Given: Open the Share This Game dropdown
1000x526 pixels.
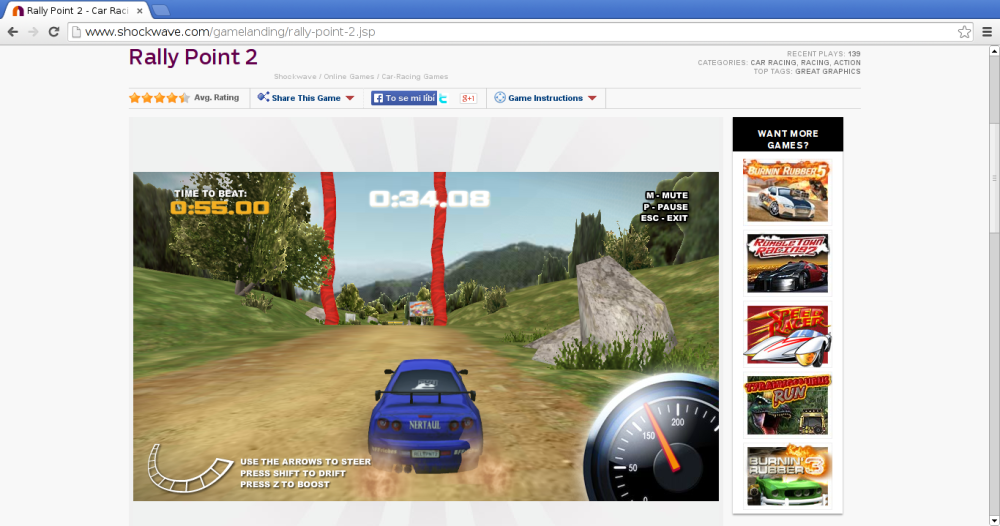Looking at the screenshot, I should tap(305, 98).
